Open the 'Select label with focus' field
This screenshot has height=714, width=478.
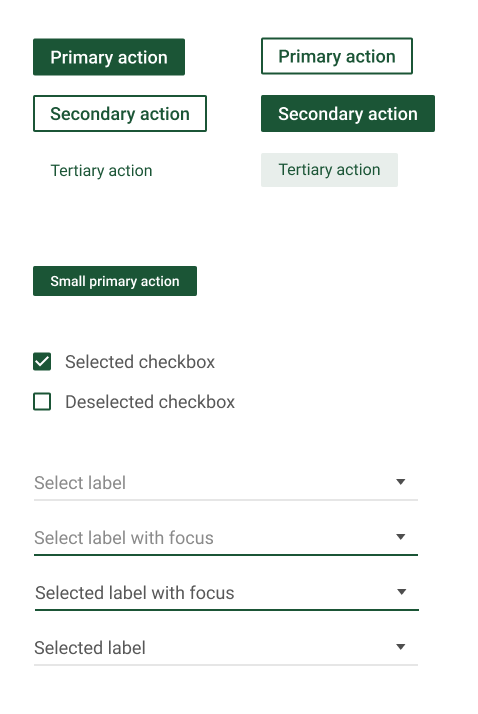point(226,539)
